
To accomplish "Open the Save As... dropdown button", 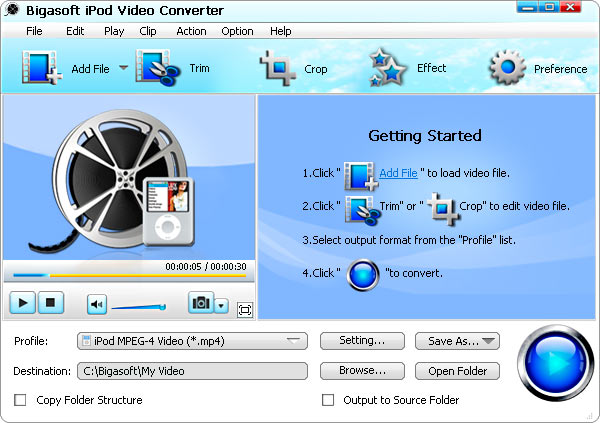I will click(x=457, y=341).
